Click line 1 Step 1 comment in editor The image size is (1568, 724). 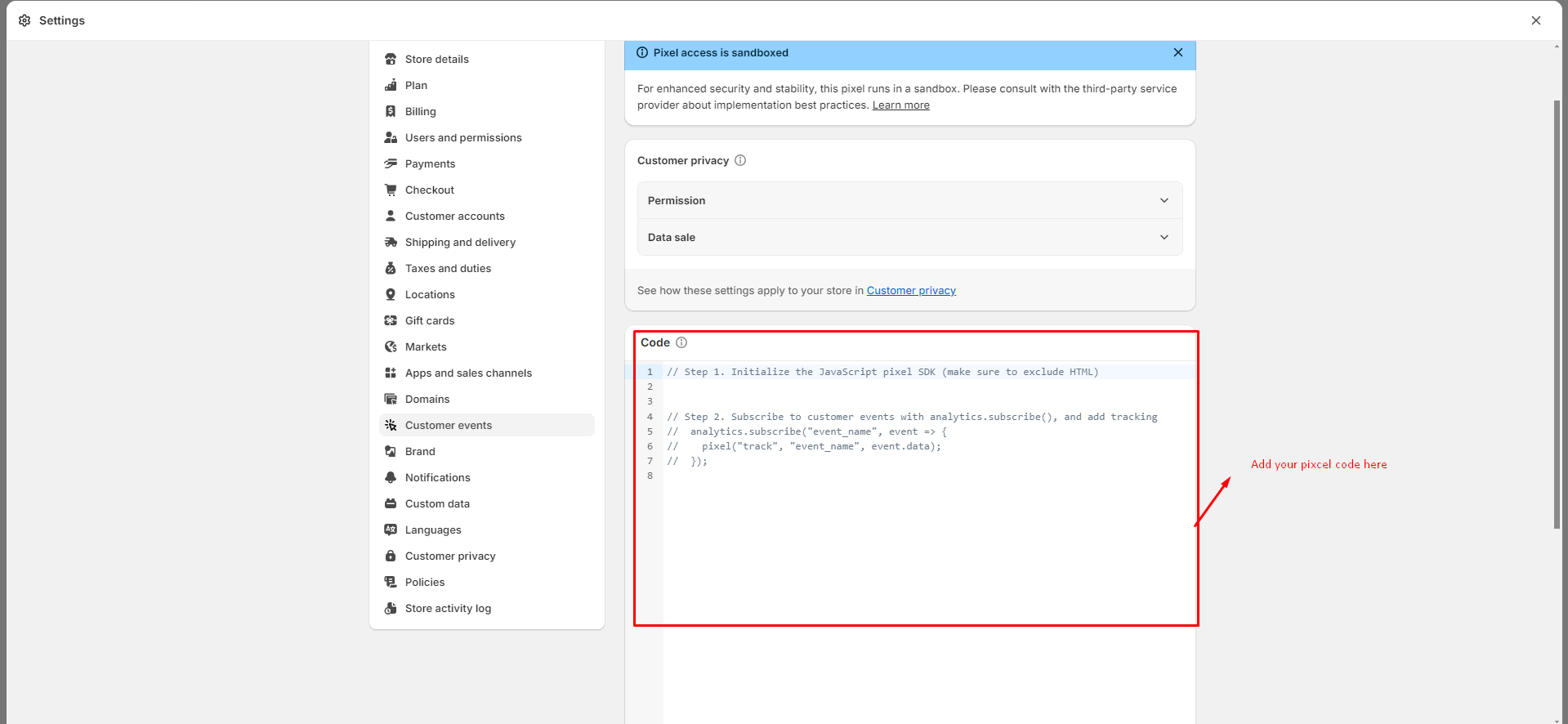(882, 372)
